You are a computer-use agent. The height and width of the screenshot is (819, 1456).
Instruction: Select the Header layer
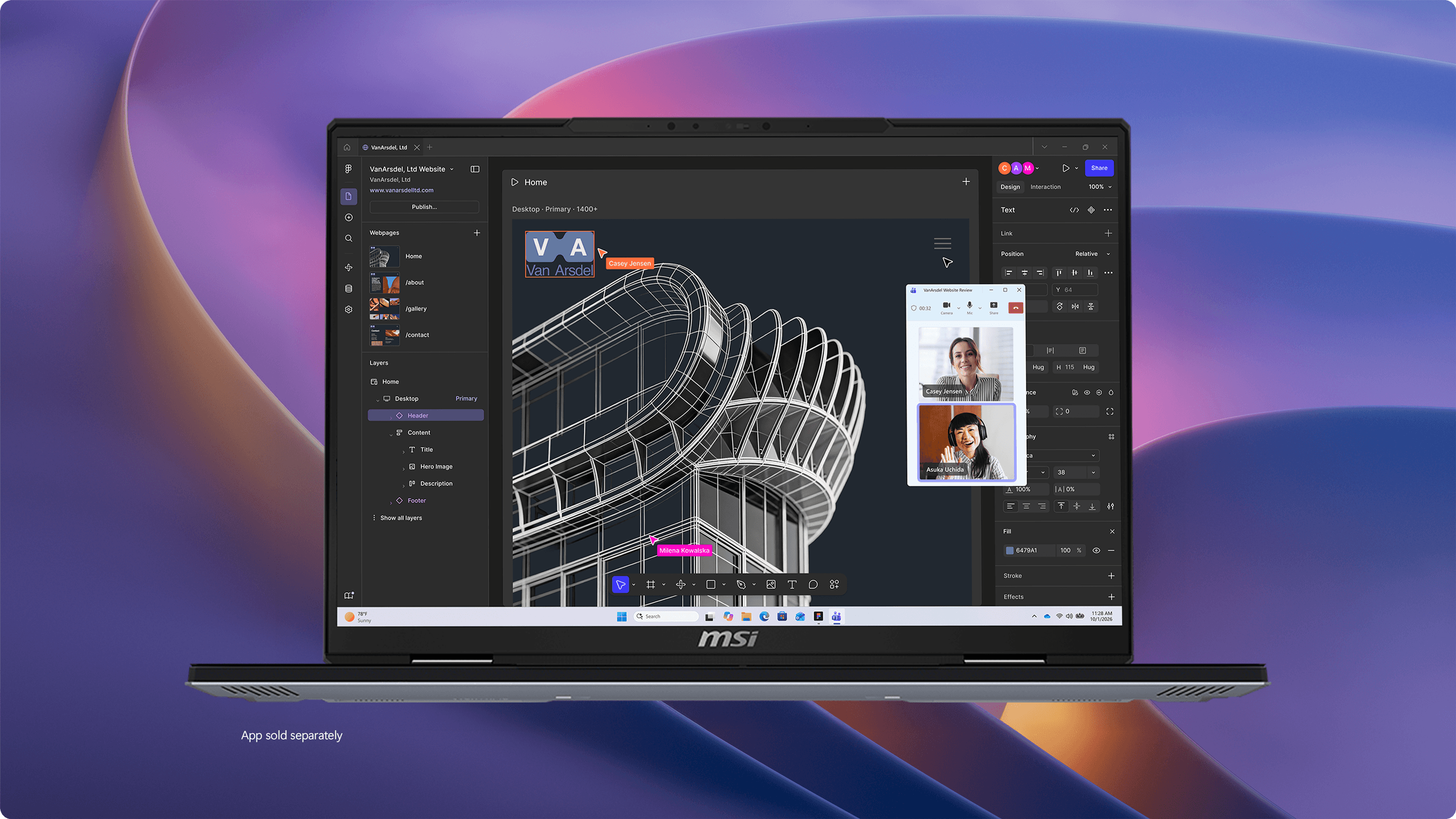pos(425,415)
